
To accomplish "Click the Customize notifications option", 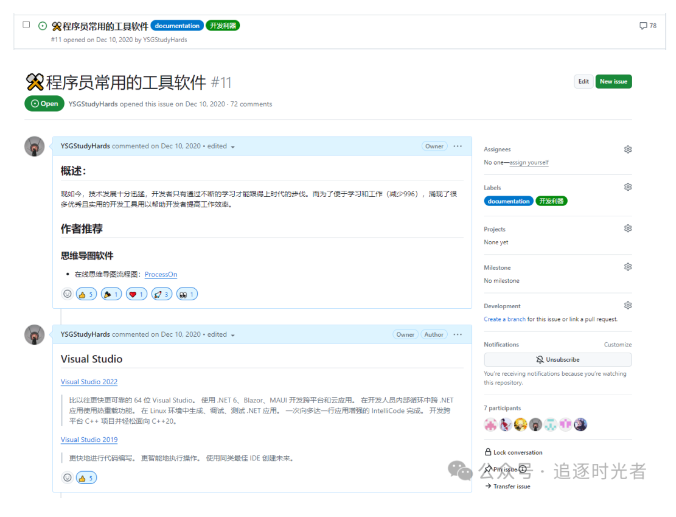I will 617,344.
